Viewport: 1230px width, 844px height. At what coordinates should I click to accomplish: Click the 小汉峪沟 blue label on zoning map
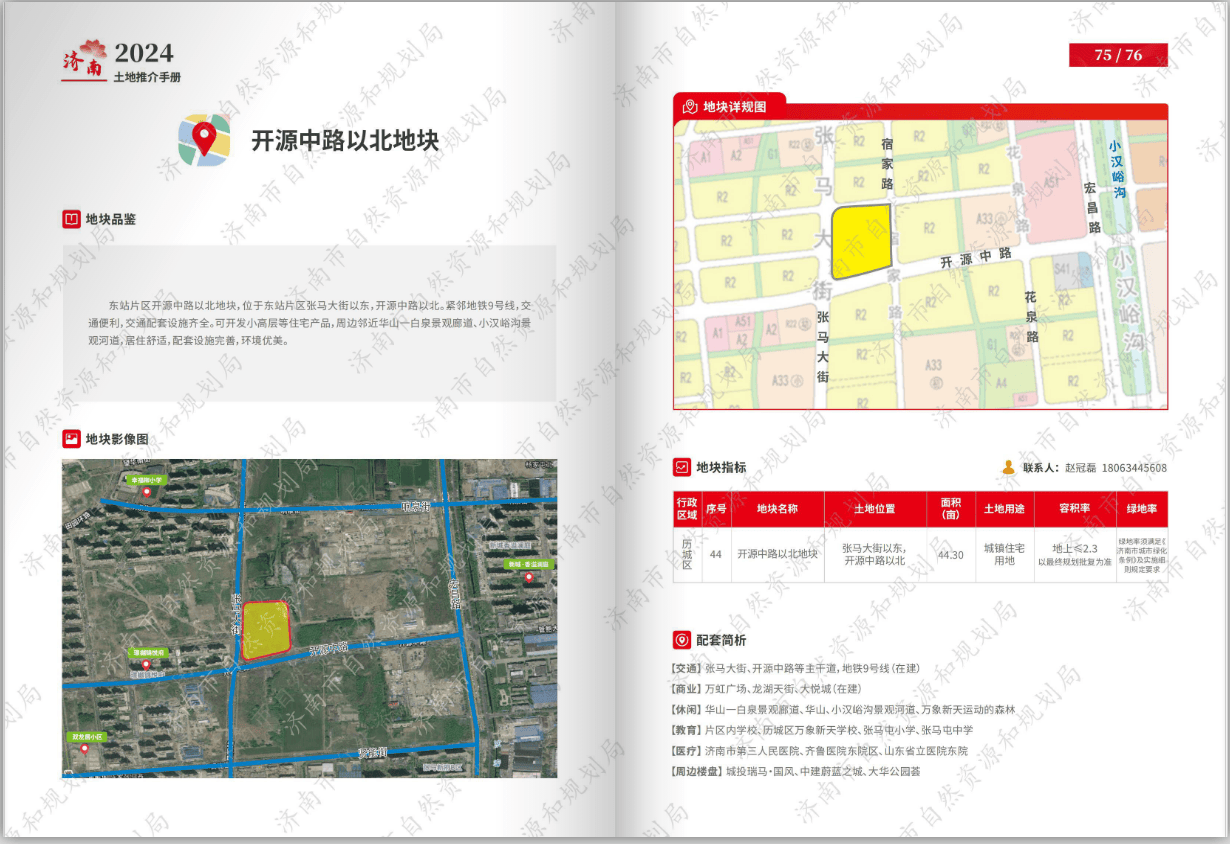point(1117,167)
